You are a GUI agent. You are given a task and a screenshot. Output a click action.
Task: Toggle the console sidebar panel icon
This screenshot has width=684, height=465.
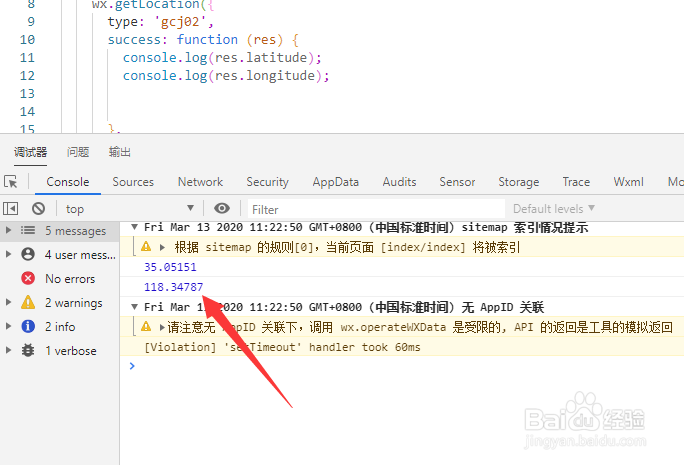10,209
